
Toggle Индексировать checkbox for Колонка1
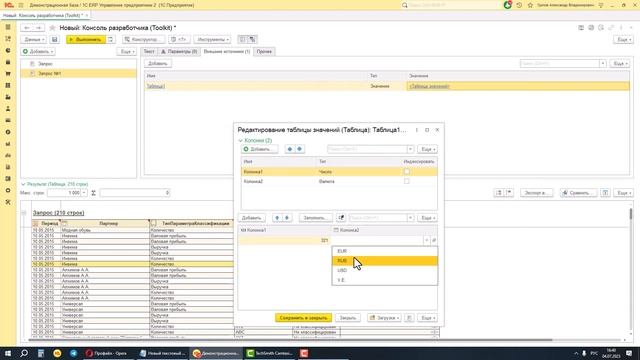coord(407,171)
